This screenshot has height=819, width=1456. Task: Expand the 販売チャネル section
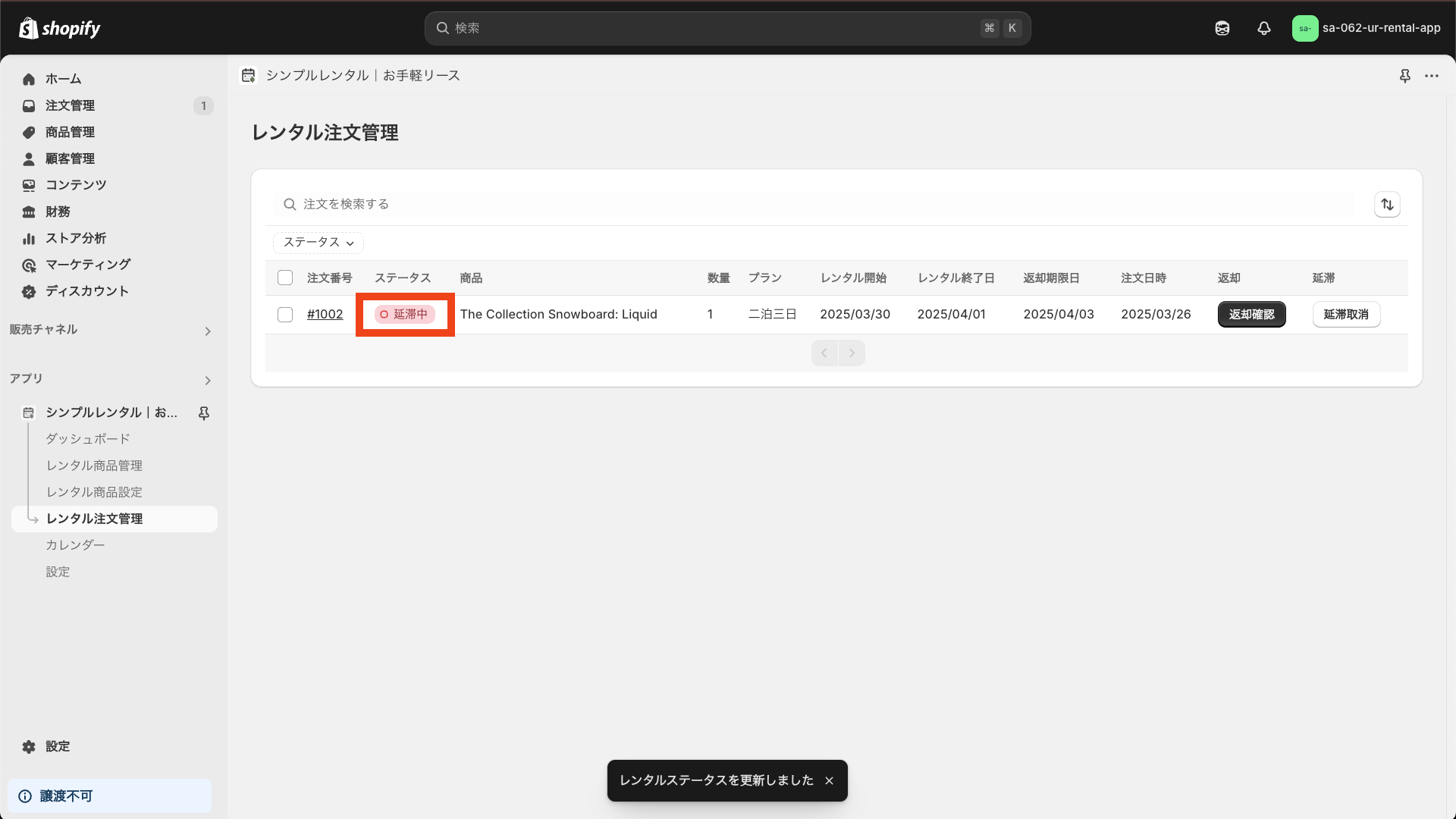[207, 331]
